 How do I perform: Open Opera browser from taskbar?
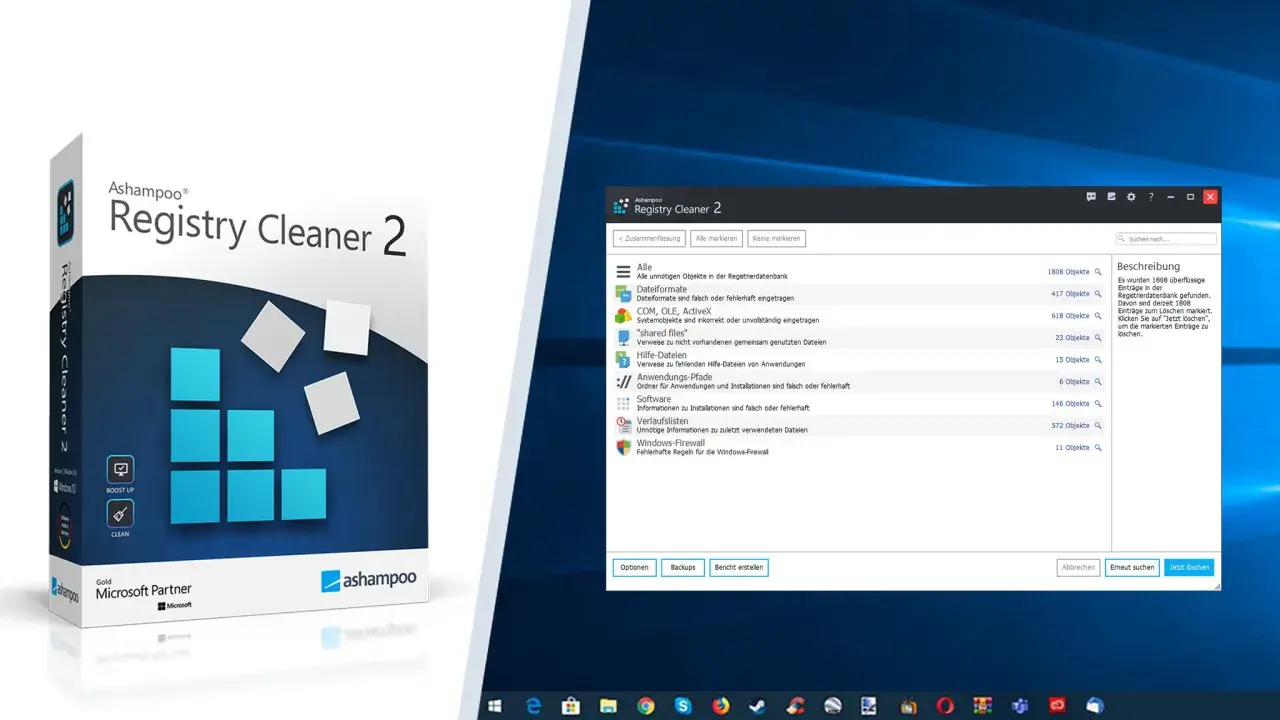946,706
